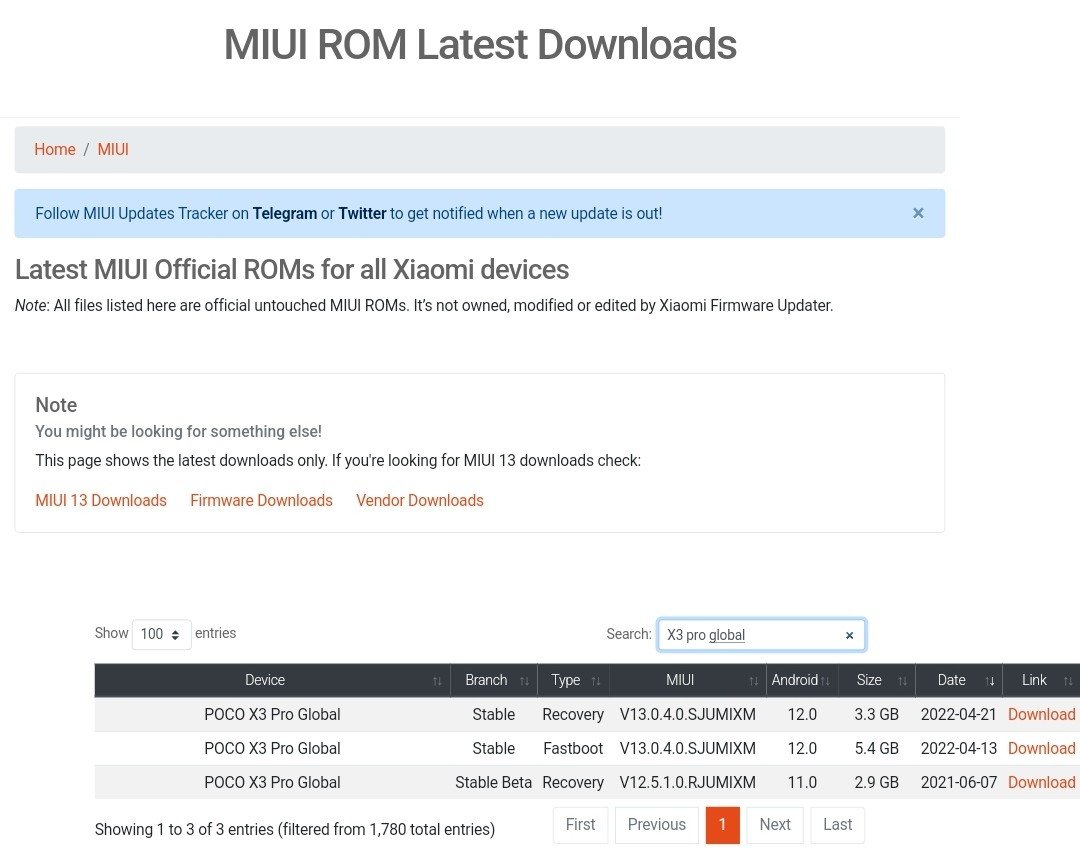Go to Home breadcrumb link
The image size is (1080, 853).
coord(55,150)
